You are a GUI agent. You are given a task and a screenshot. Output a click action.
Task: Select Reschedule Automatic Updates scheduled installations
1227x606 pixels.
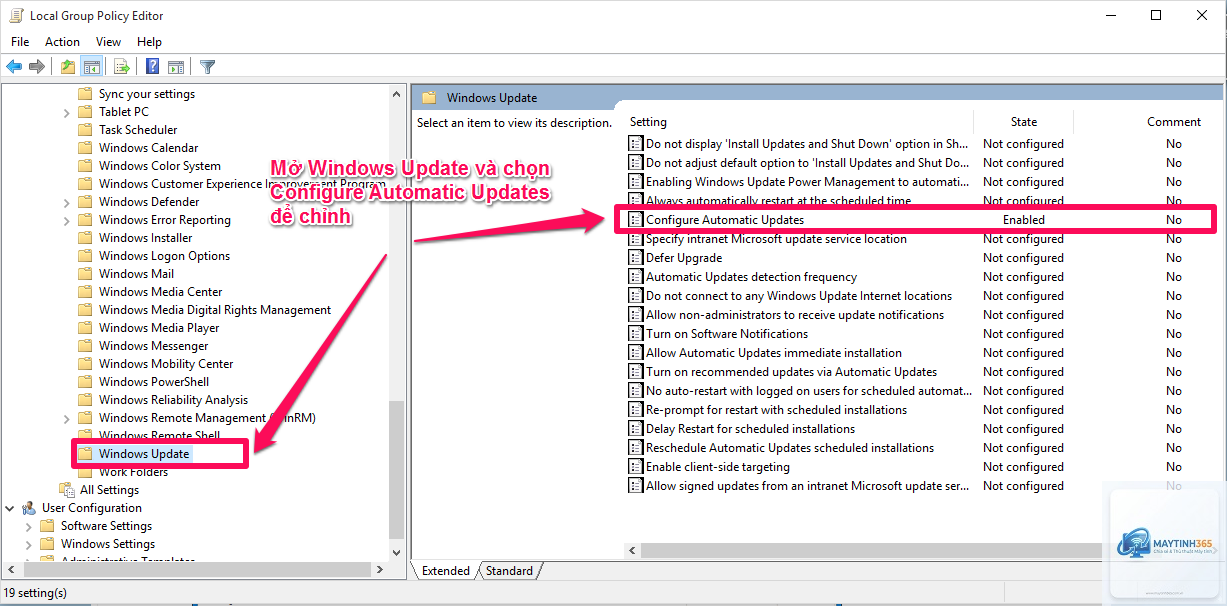click(790, 448)
